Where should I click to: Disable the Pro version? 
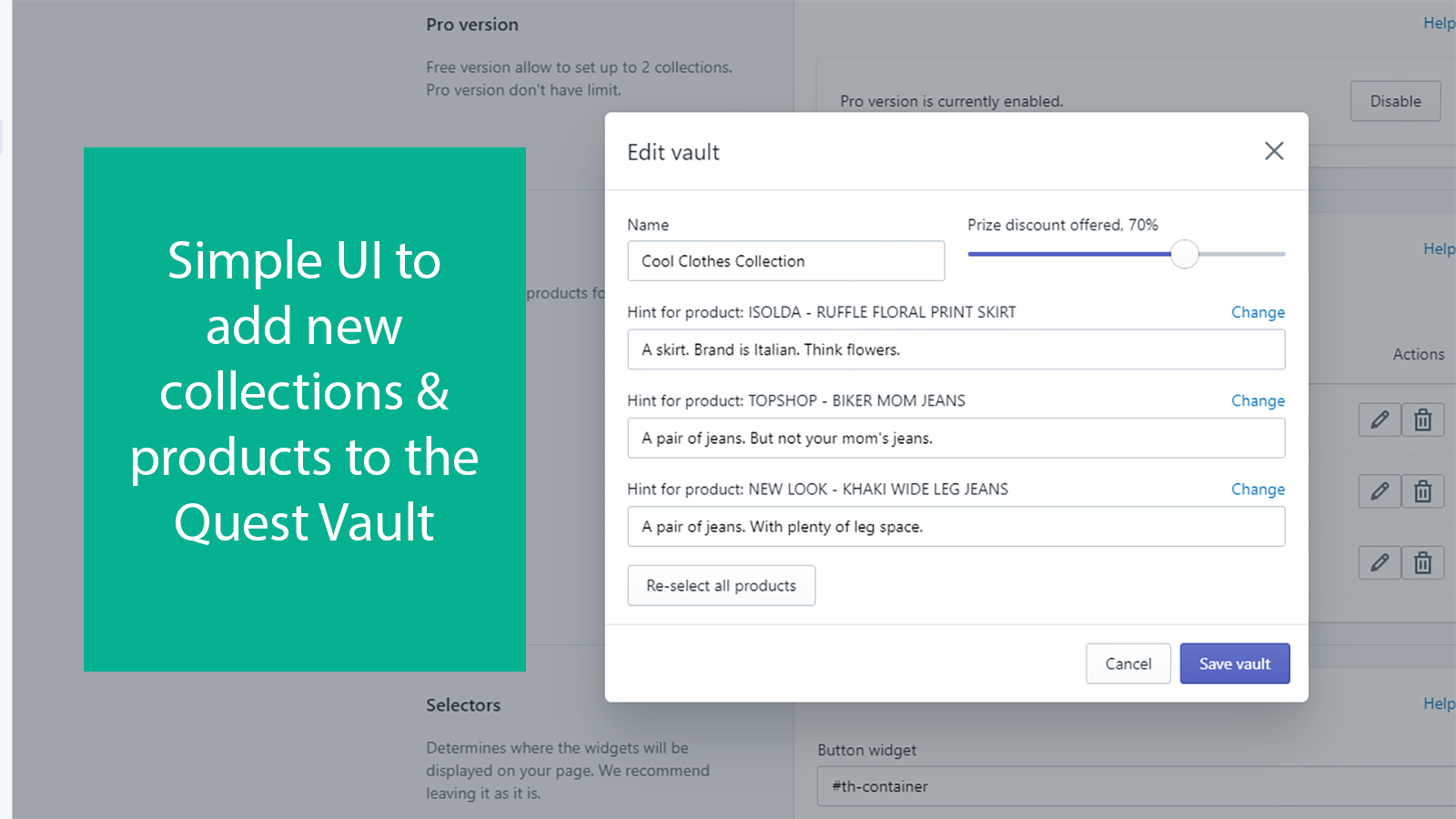click(1395, 100)
